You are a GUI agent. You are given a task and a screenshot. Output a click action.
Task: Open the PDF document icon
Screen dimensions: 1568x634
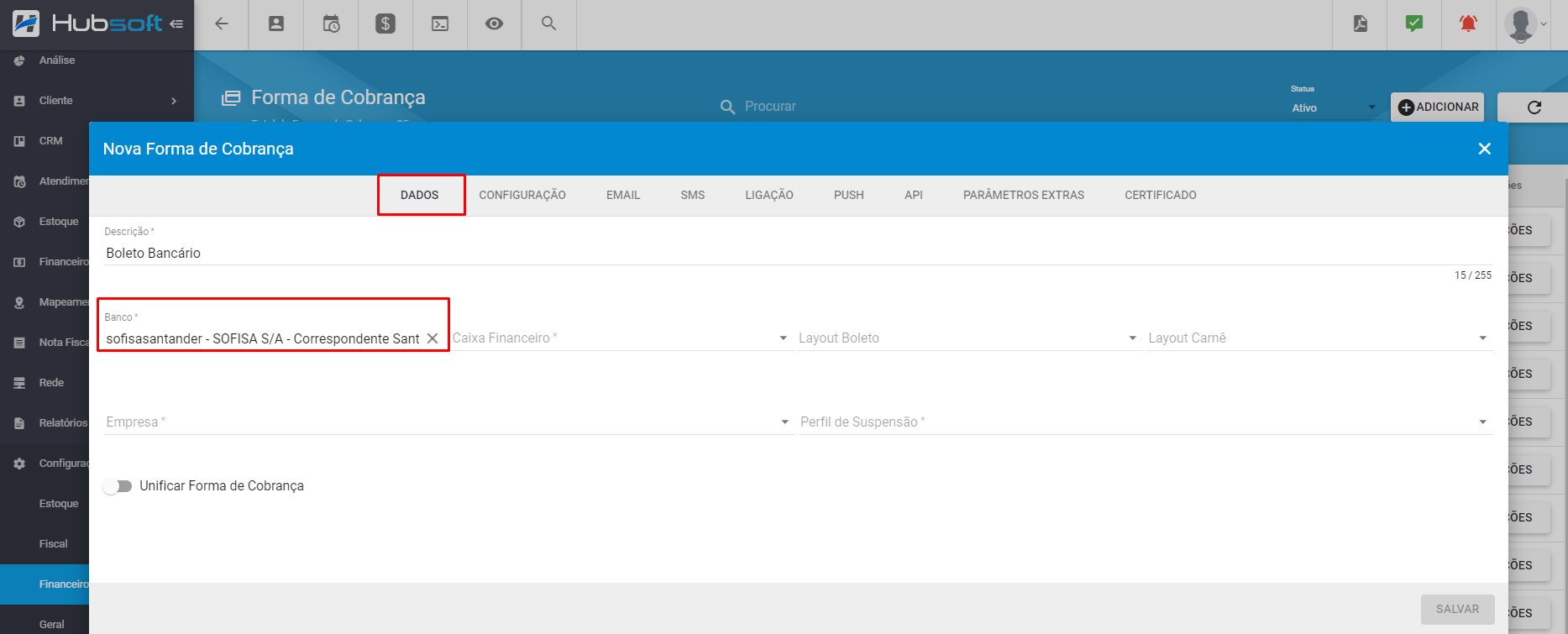1361,24
